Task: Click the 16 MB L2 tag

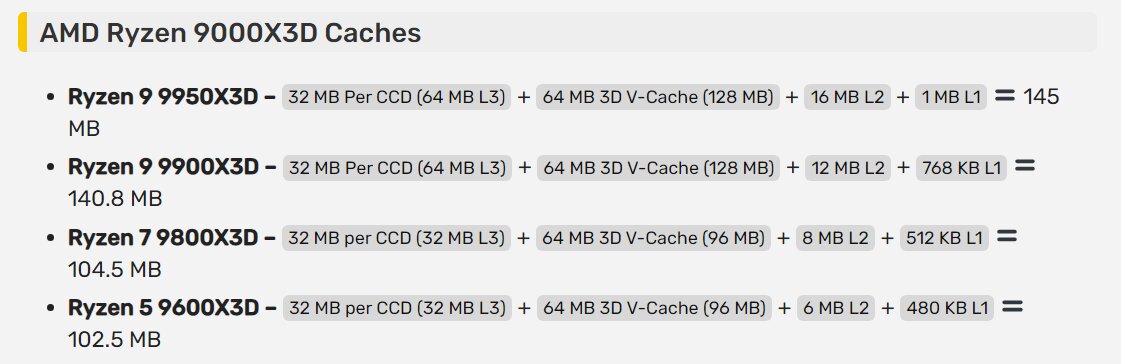Action: (848, 97)
